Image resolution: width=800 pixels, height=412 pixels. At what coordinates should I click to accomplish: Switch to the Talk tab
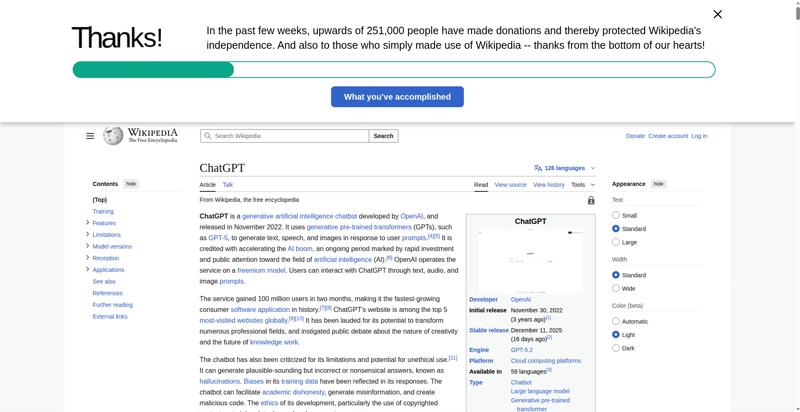227,185
